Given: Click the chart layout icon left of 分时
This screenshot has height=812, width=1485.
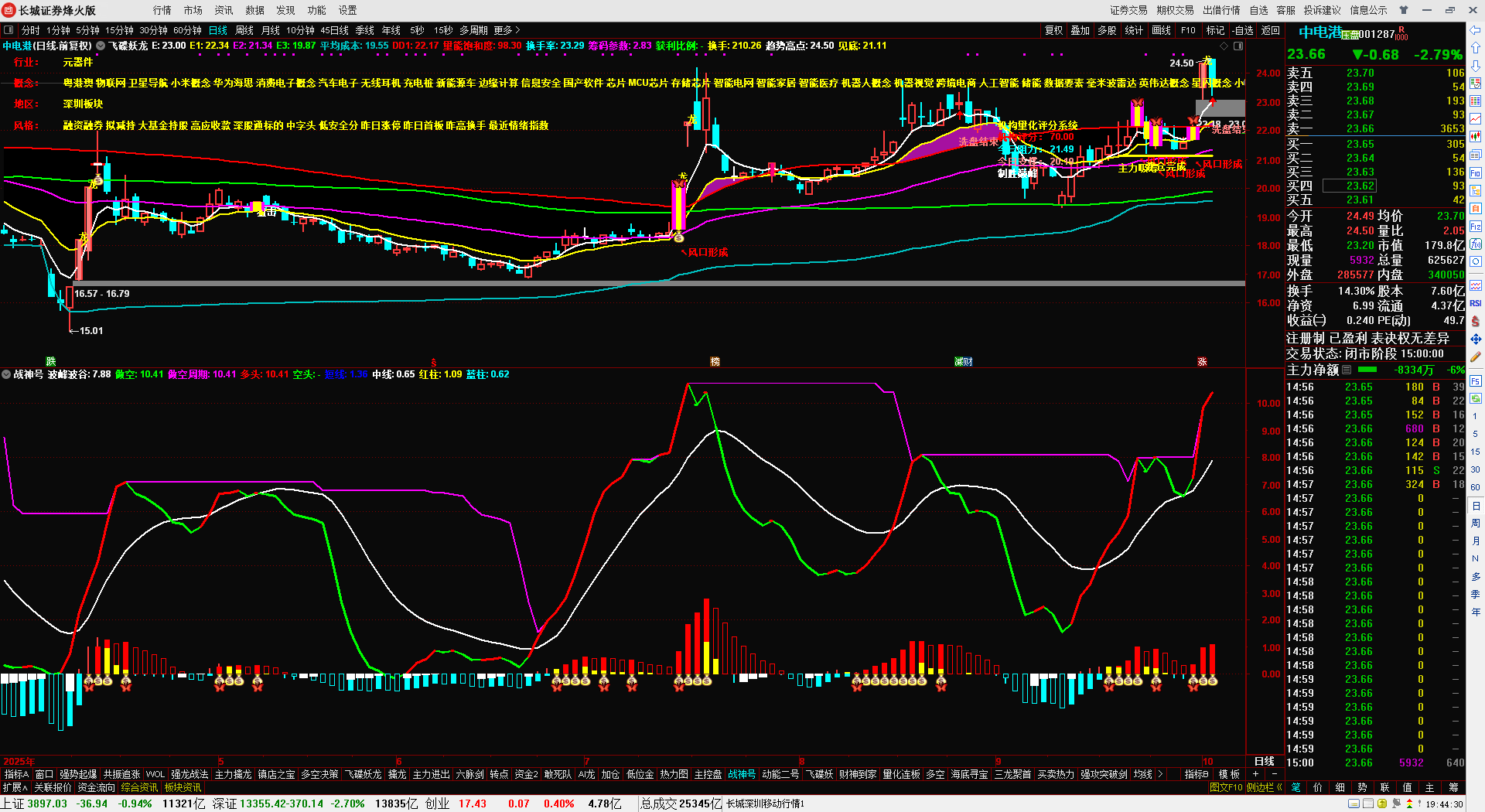Looking at the screenshot, I should click(x=9, y=30).
